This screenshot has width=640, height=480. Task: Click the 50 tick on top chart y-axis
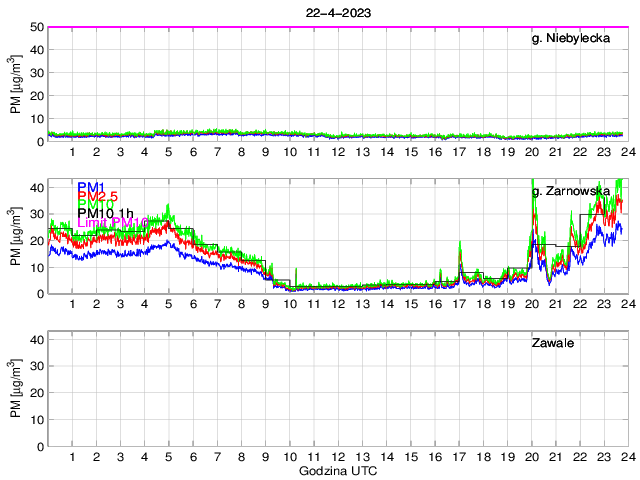35,27
